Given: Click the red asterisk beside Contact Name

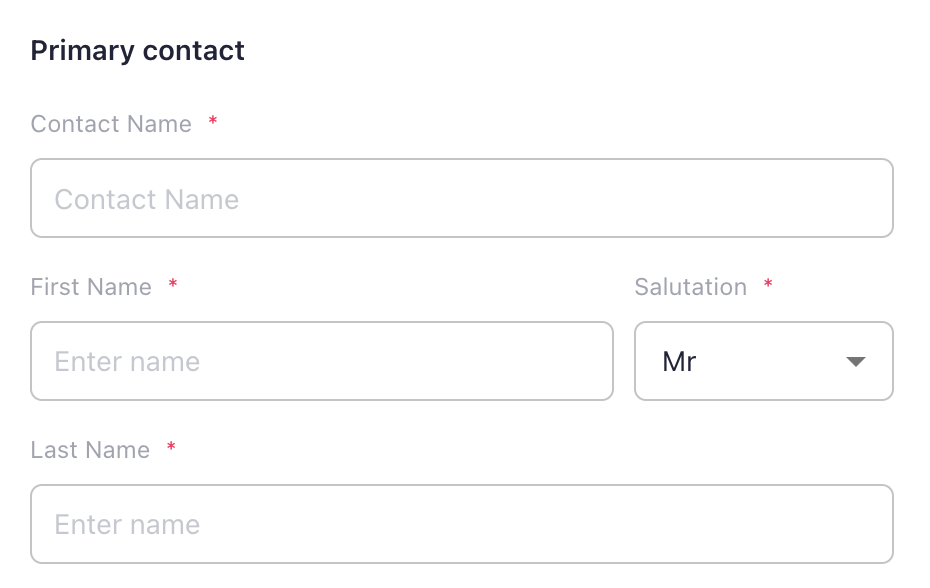Looking at the screenshot, I should pyautogui.click(x=213, y=122).
